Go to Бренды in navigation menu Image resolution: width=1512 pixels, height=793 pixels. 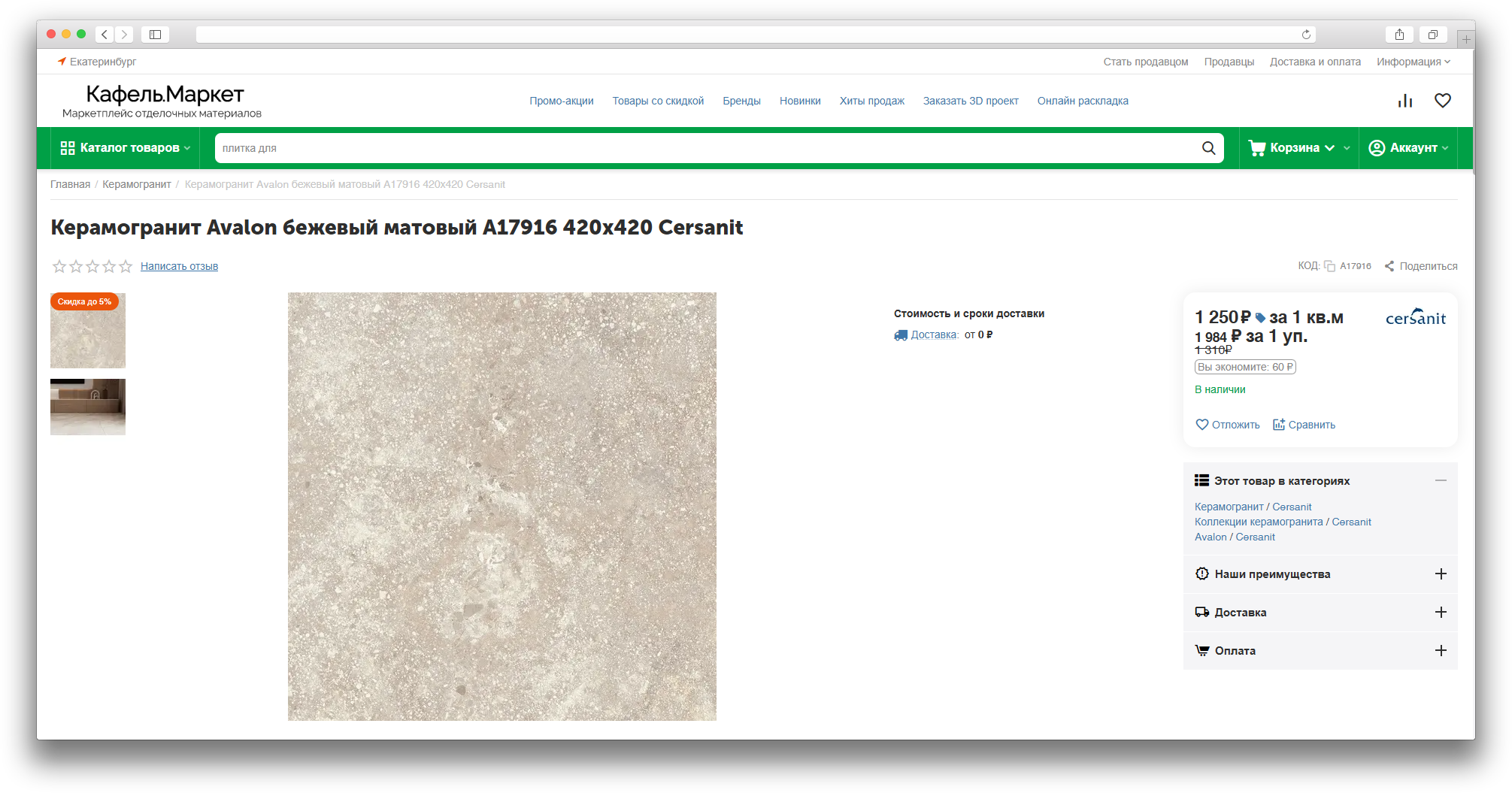tap(741, 101)
